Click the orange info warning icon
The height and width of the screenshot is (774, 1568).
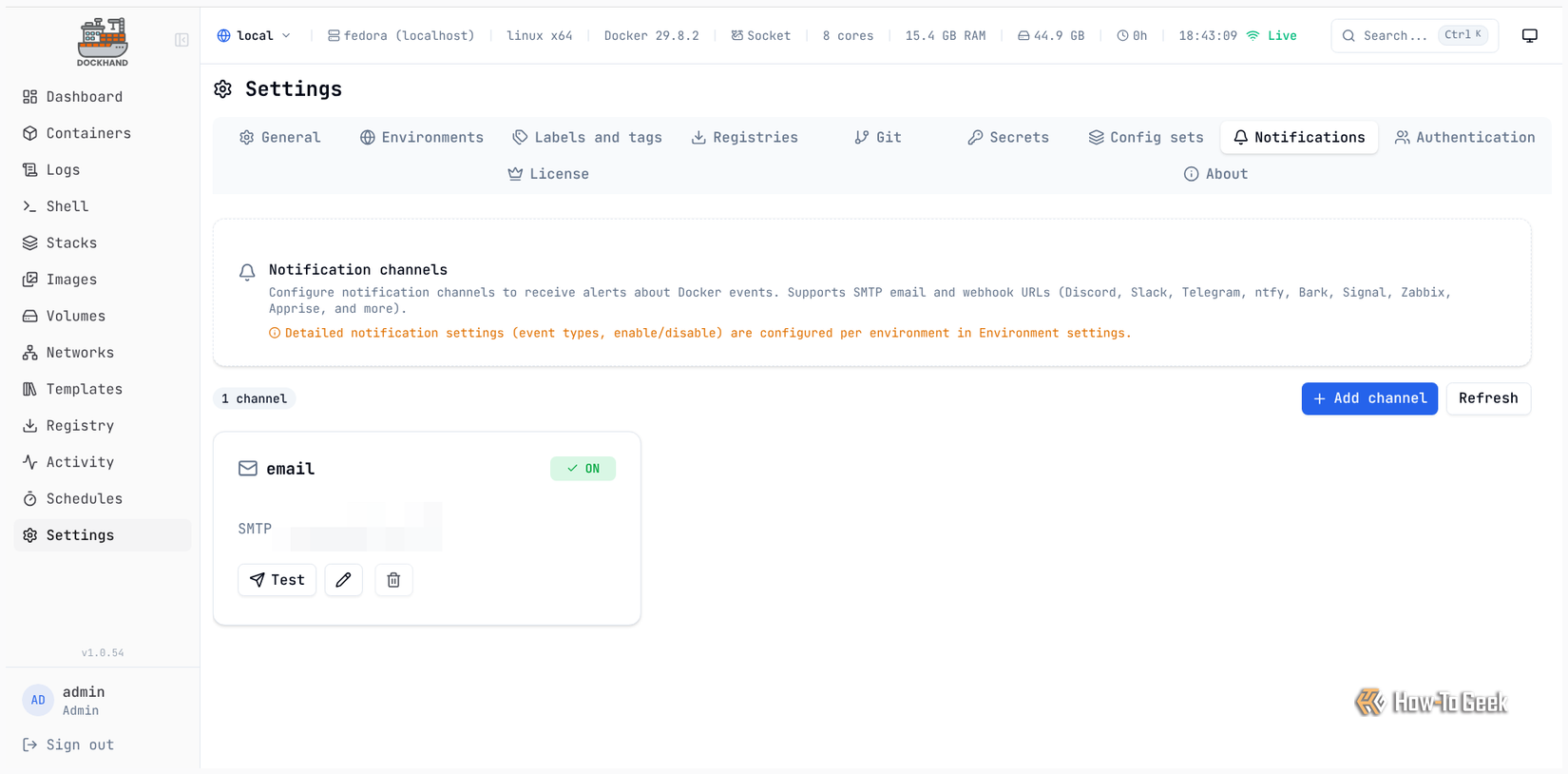click(275, 334)
